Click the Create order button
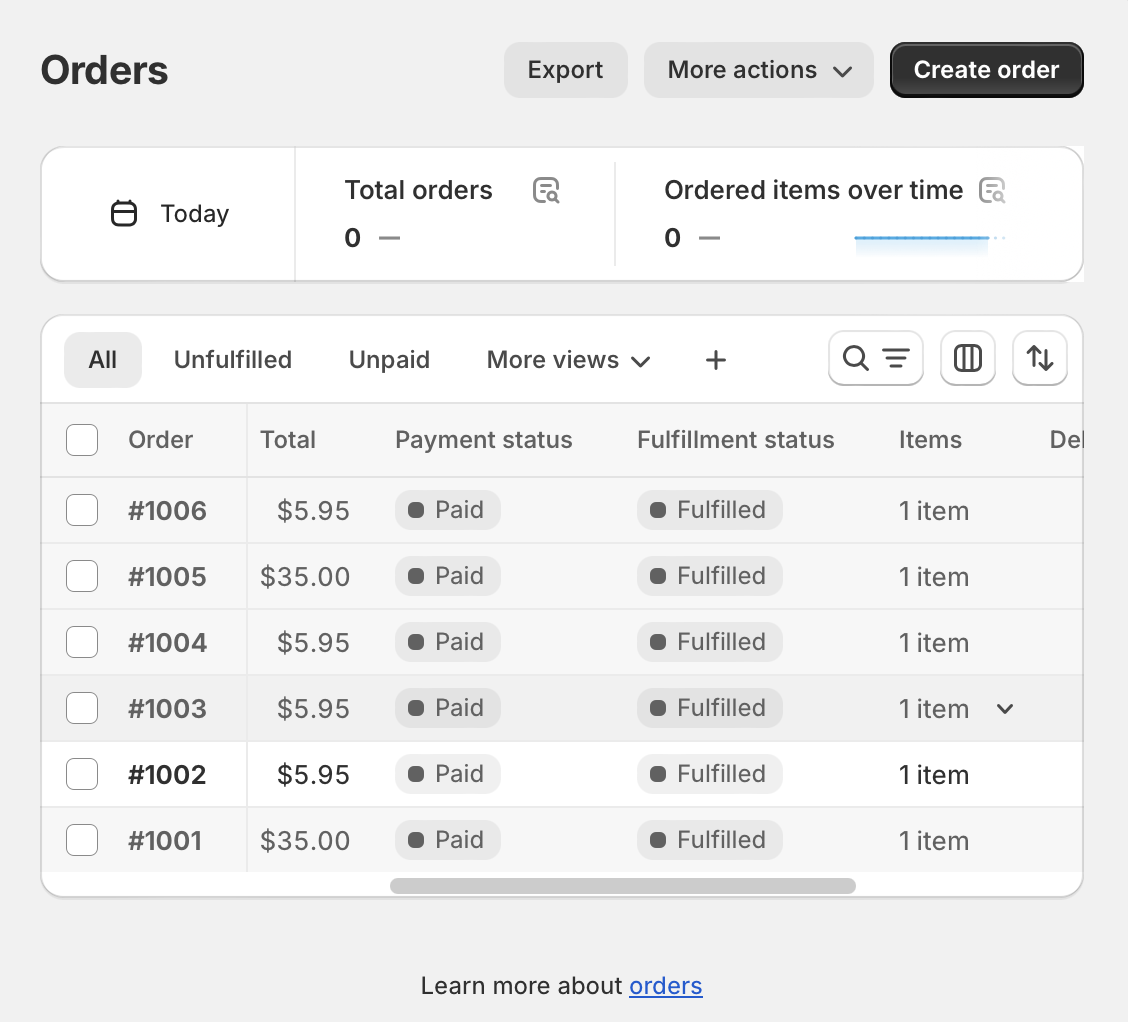The image size is (1128, 1022). point(986,70)
